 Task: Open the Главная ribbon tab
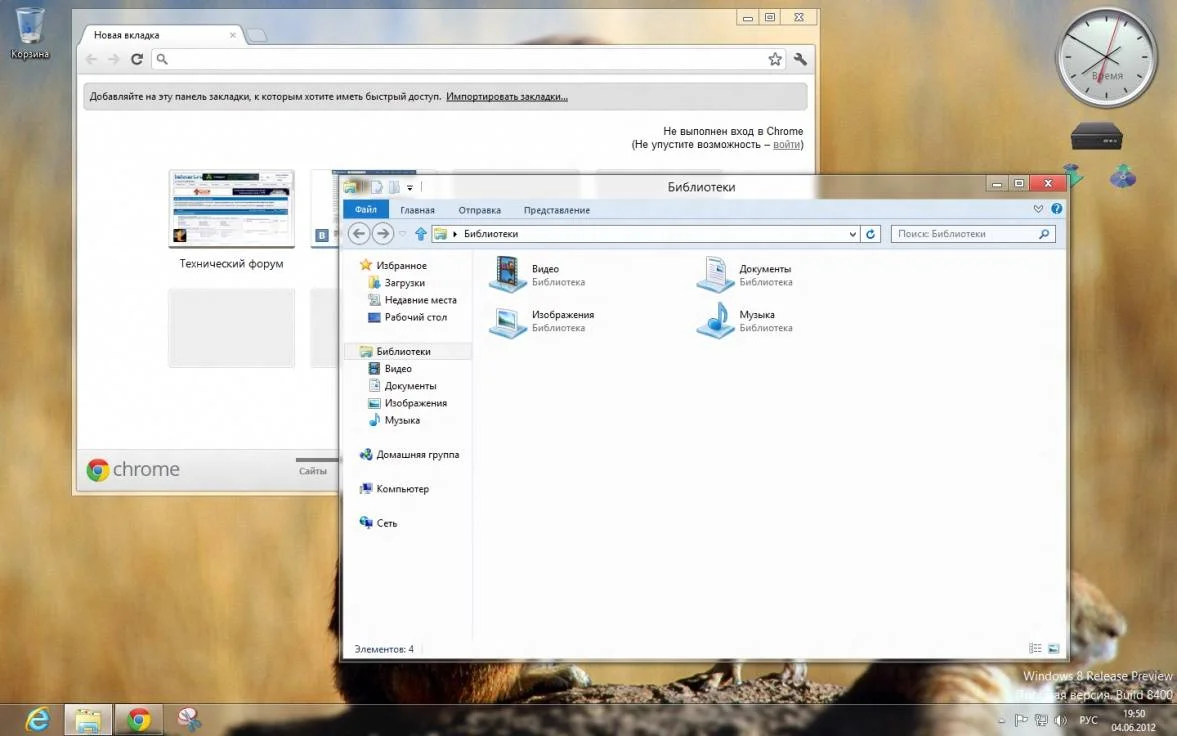(417, 210)
